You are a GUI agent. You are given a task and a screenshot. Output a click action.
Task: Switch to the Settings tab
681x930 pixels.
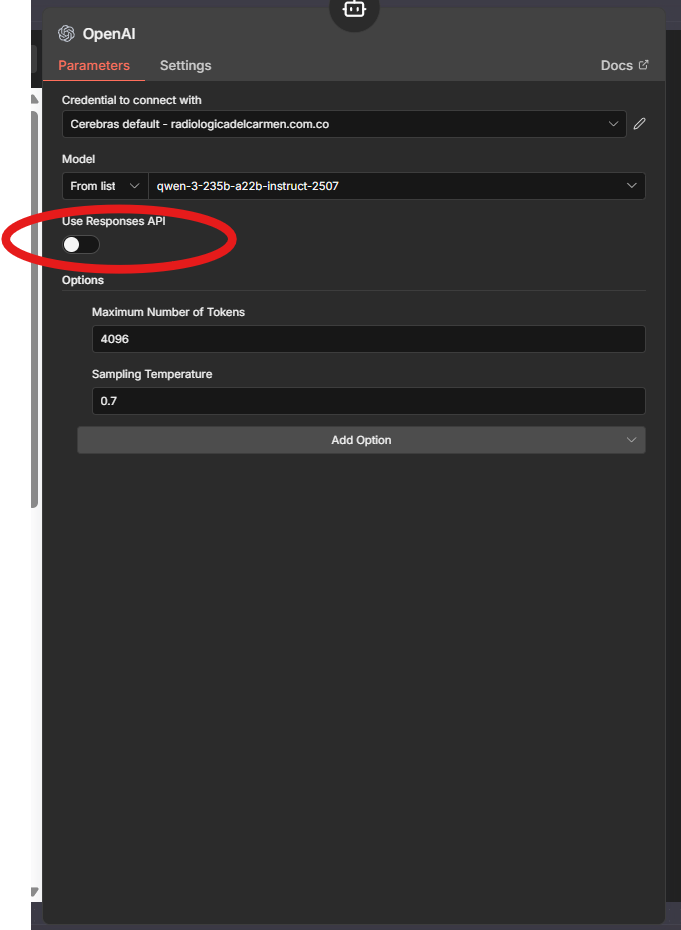point(186,65)
